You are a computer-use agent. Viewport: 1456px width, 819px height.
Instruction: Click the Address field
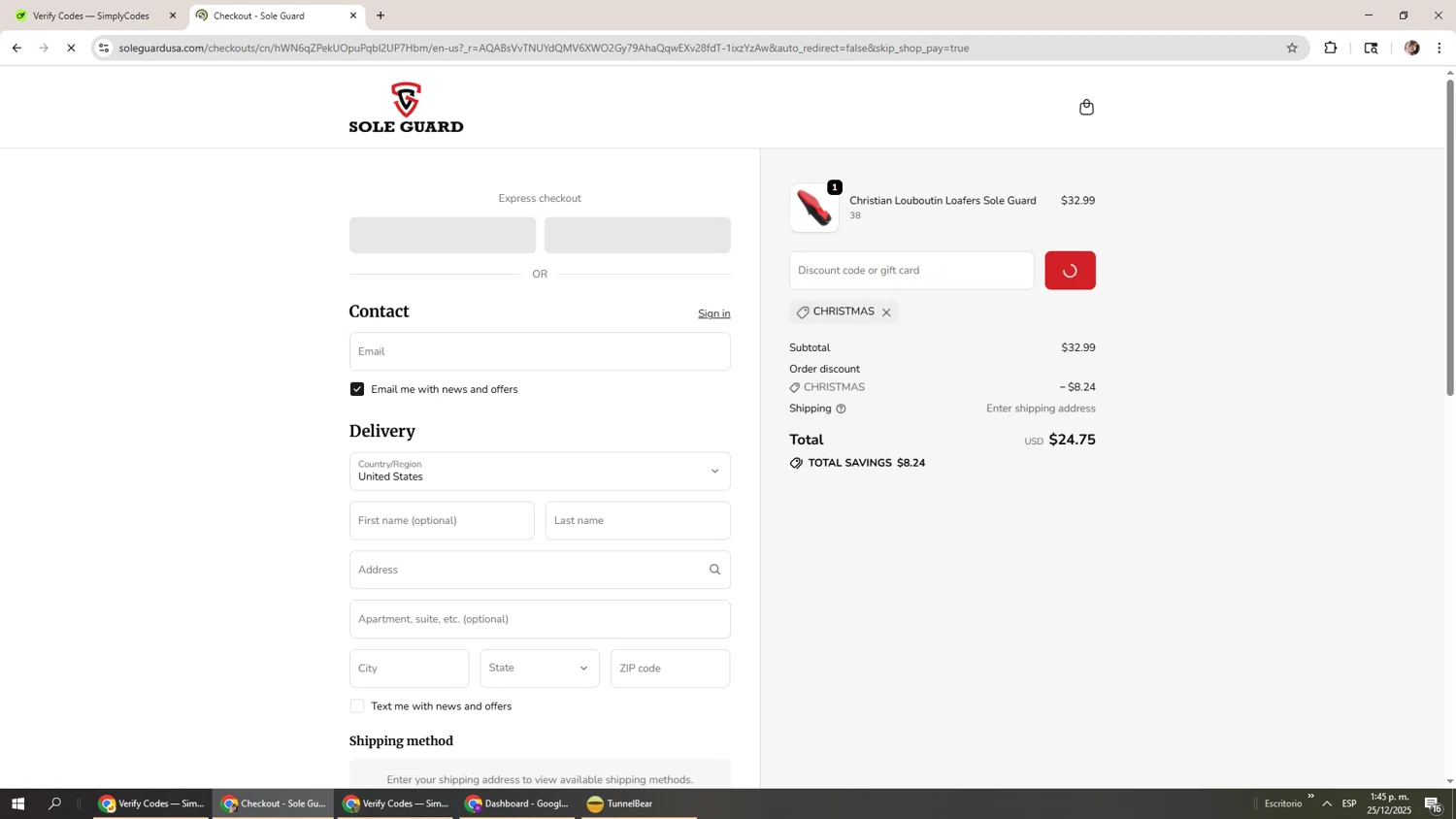point(540,570)
